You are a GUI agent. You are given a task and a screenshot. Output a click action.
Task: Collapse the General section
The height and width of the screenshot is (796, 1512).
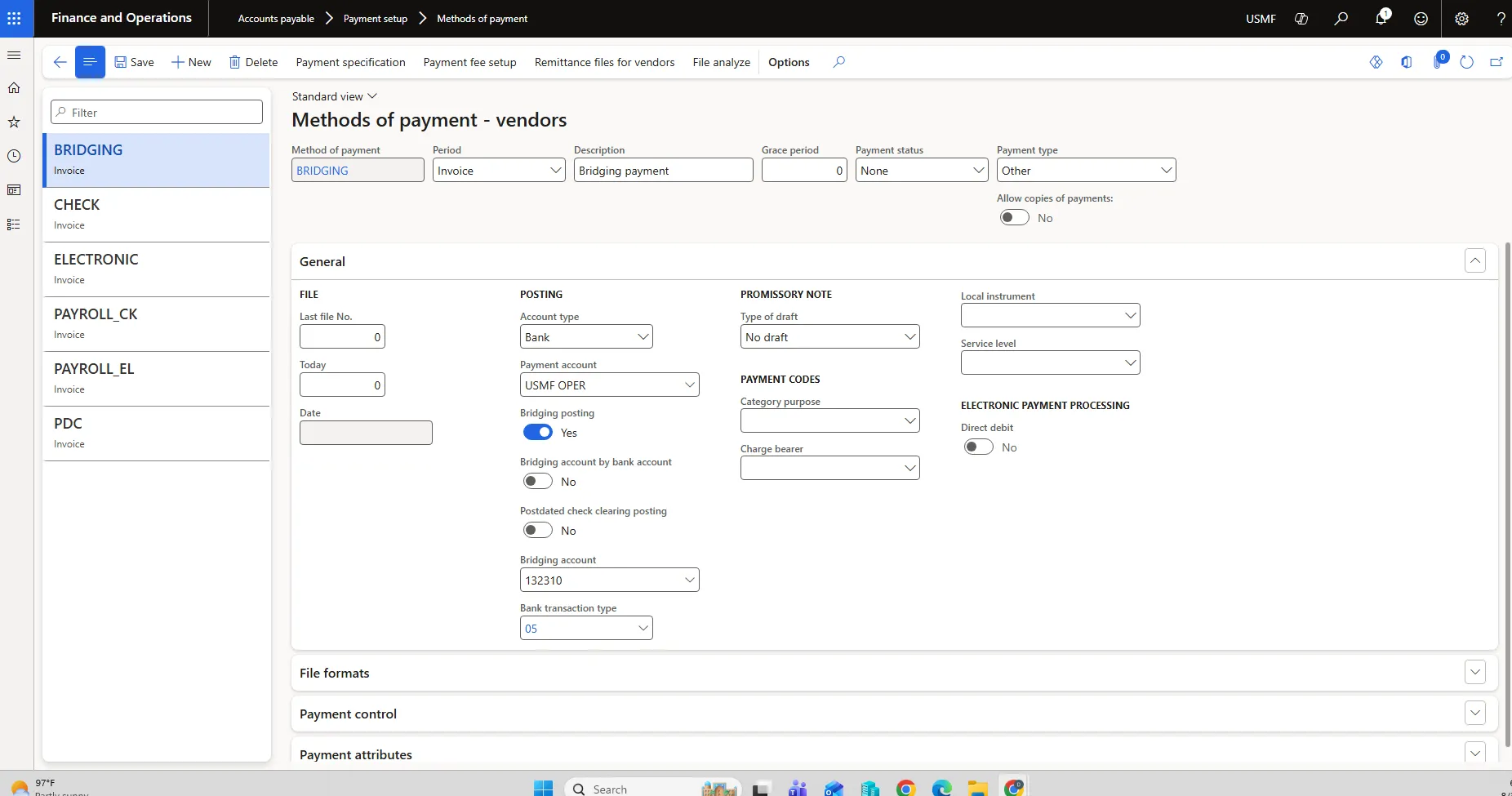pos(1474,261)
